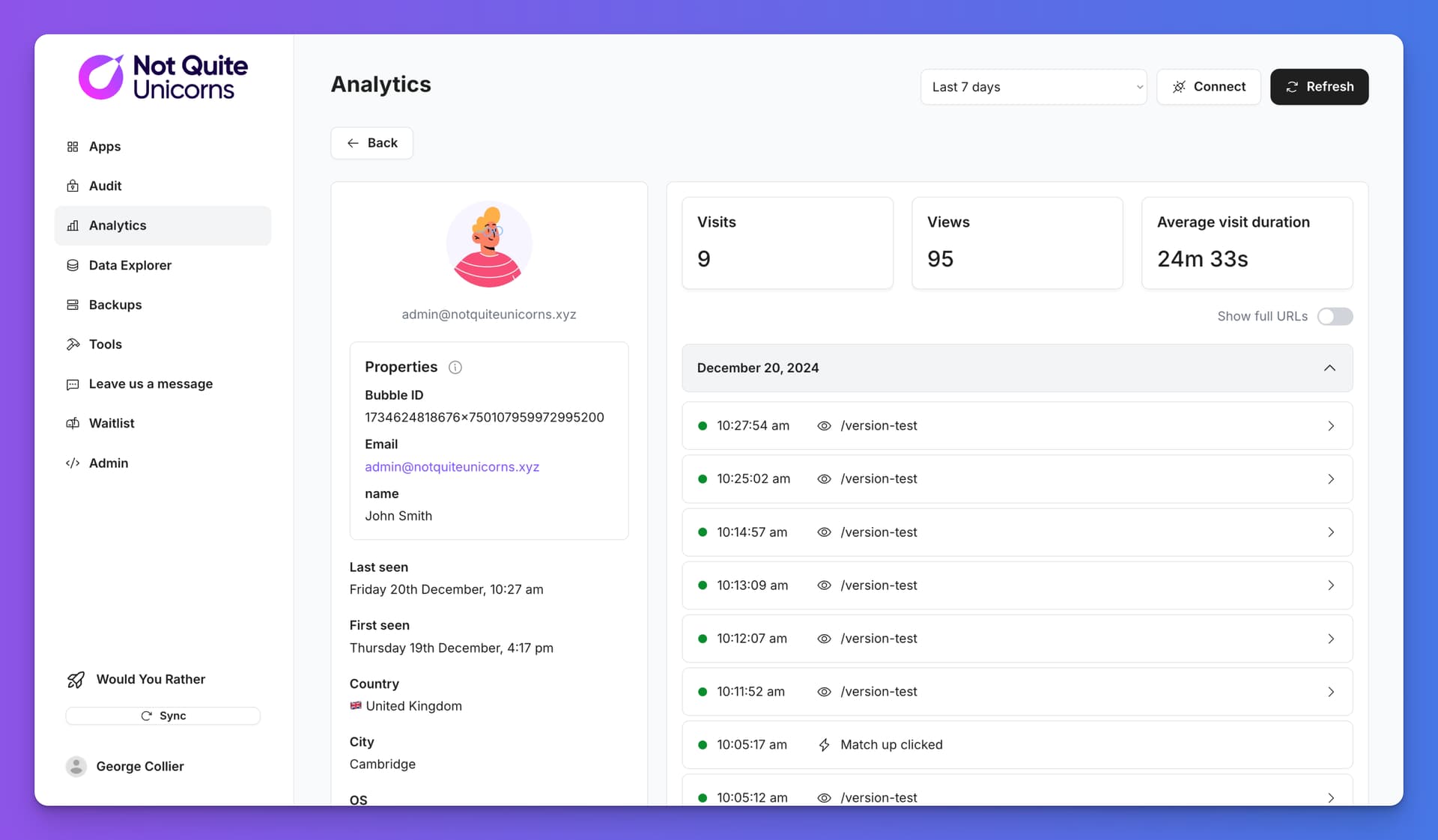Expand the 10:13:09 am event row chevron
Viewport: 1438px width, 840px height.
[1330, 585]
